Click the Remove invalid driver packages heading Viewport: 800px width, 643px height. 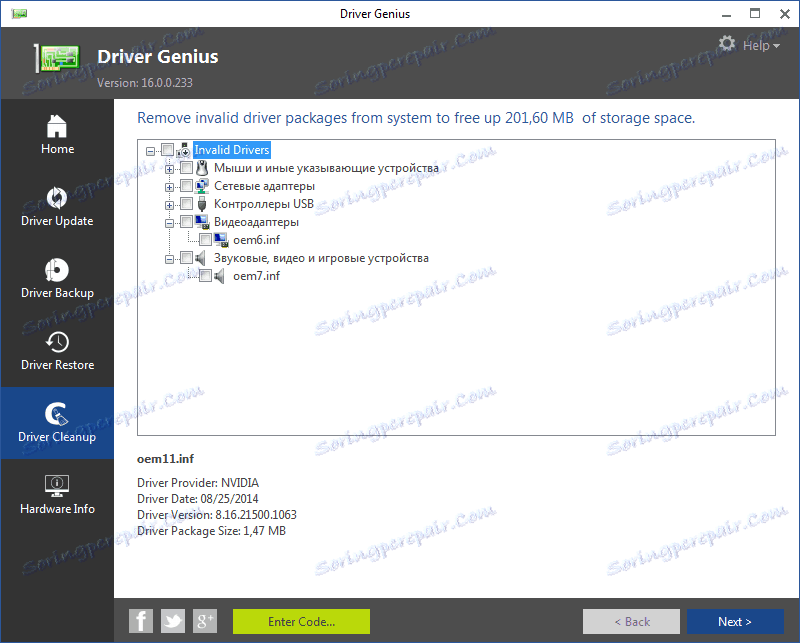tap(416, 118)
